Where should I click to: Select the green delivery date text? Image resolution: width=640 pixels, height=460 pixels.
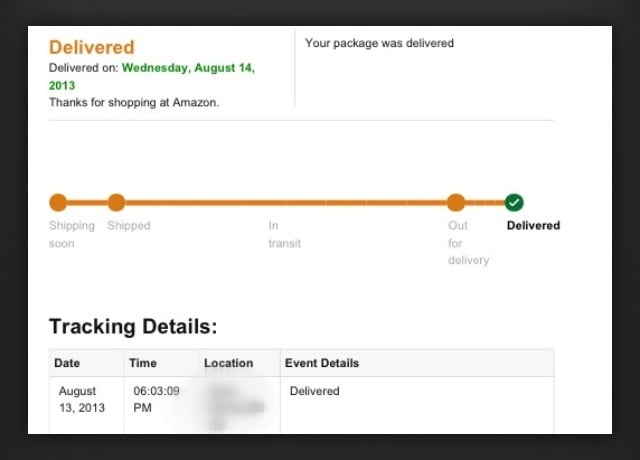151,76
